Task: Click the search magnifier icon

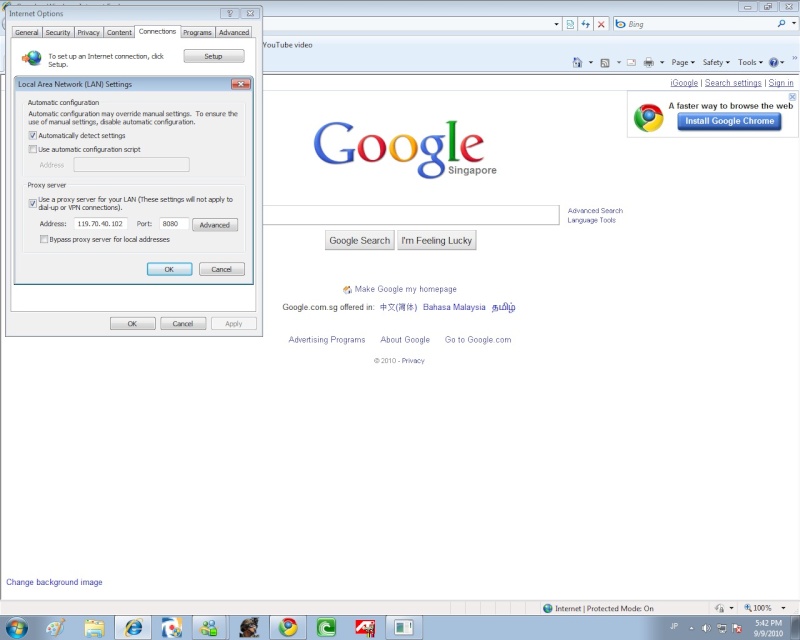Action: click(x=781, y=23)
